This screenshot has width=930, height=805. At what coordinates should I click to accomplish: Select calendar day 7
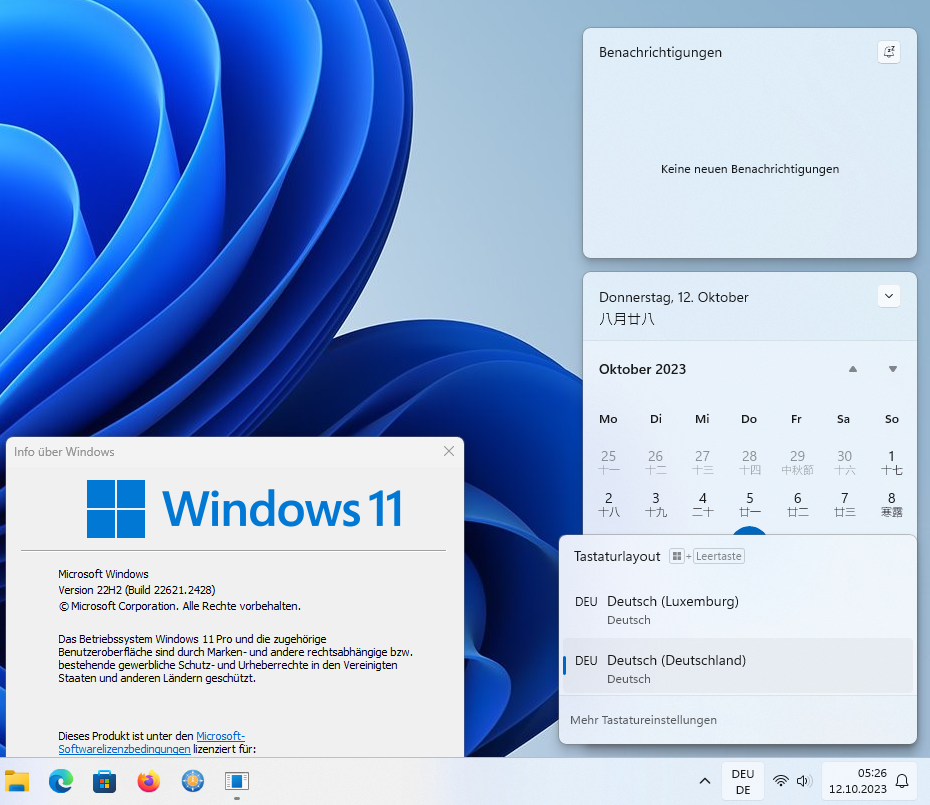click(845, 504)
